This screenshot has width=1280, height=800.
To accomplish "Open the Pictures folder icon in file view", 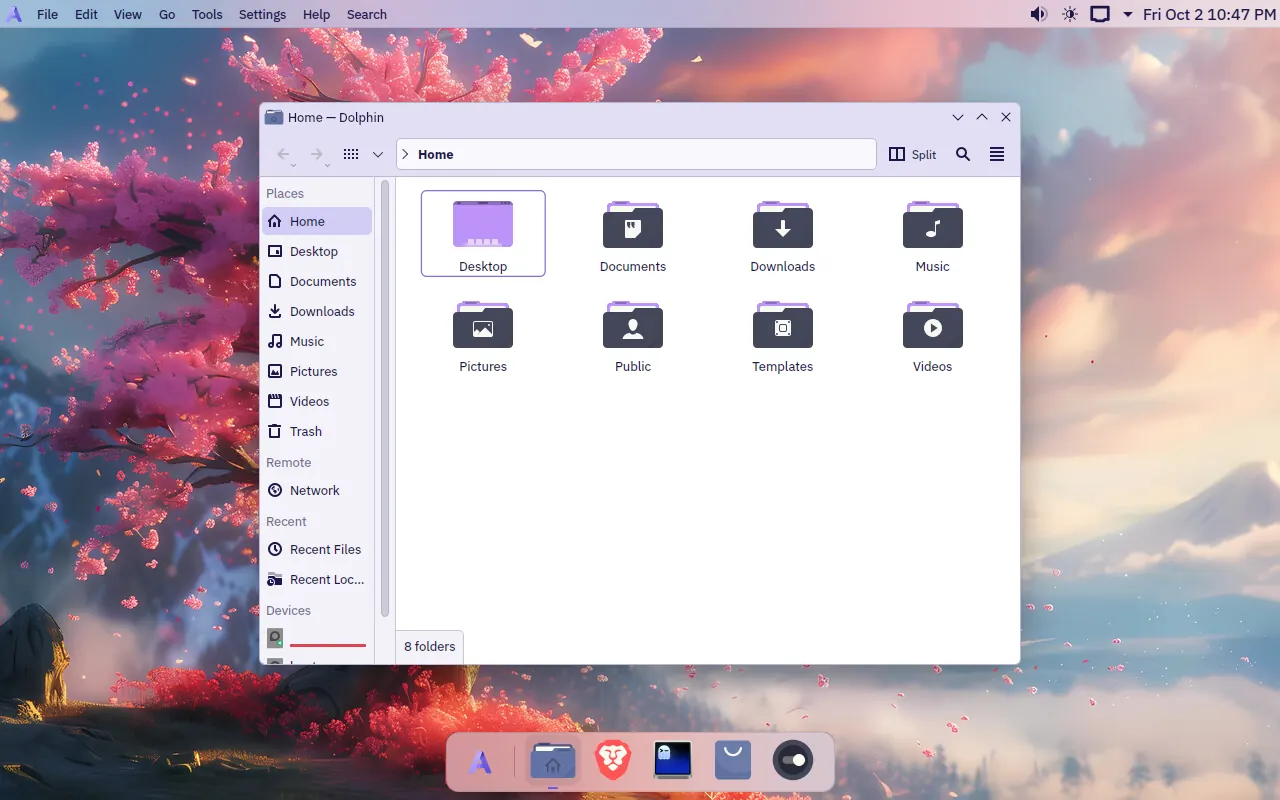I will coord(483,325).
